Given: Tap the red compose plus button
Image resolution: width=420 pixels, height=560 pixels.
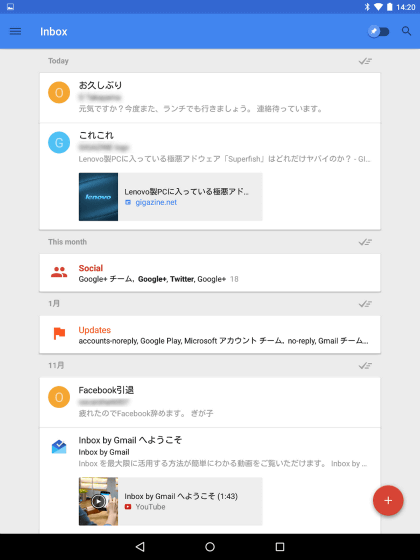Looking at the screenshot, I should (388, 500).
